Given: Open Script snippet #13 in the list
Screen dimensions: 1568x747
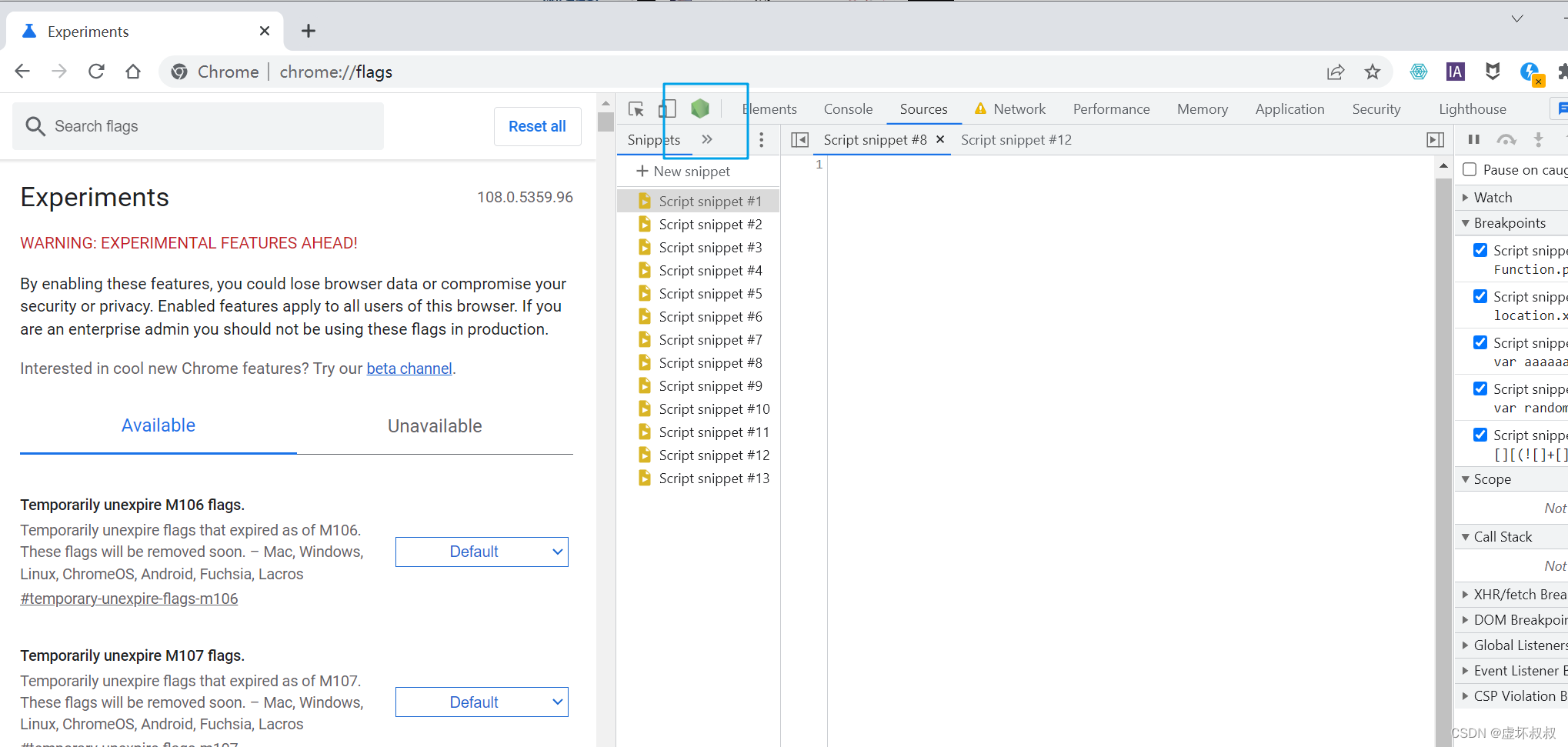Looking at the screenshot, I should (x=699, y=479).
